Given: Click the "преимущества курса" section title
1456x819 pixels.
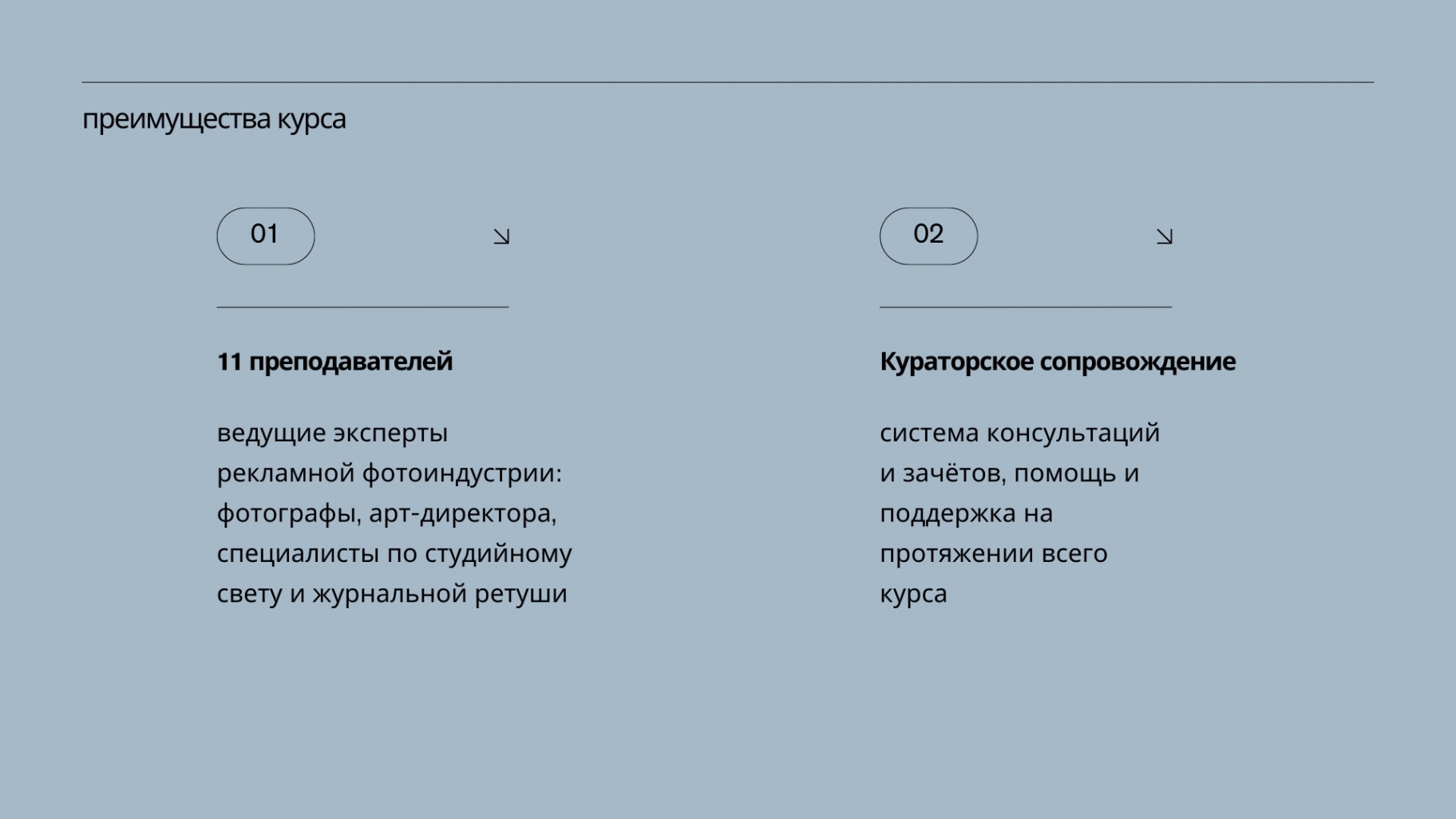Looking at the screenshot, I should click(x=214, y=120).
